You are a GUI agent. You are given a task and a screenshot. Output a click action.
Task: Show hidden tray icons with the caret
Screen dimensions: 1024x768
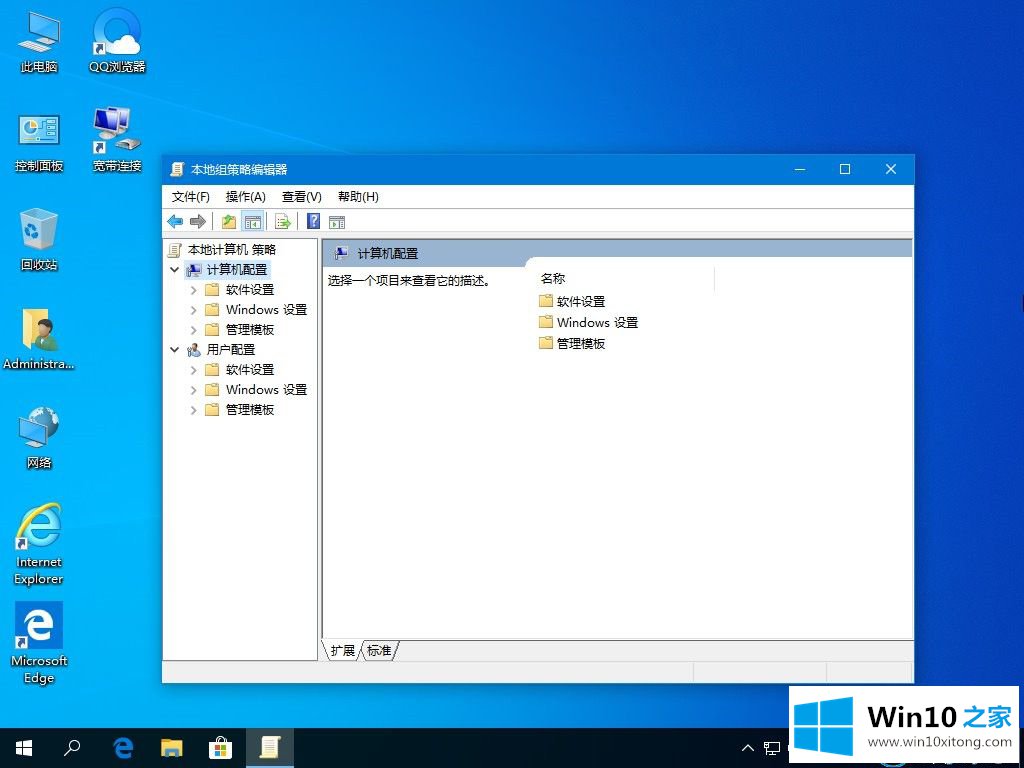tap(748, 748)
